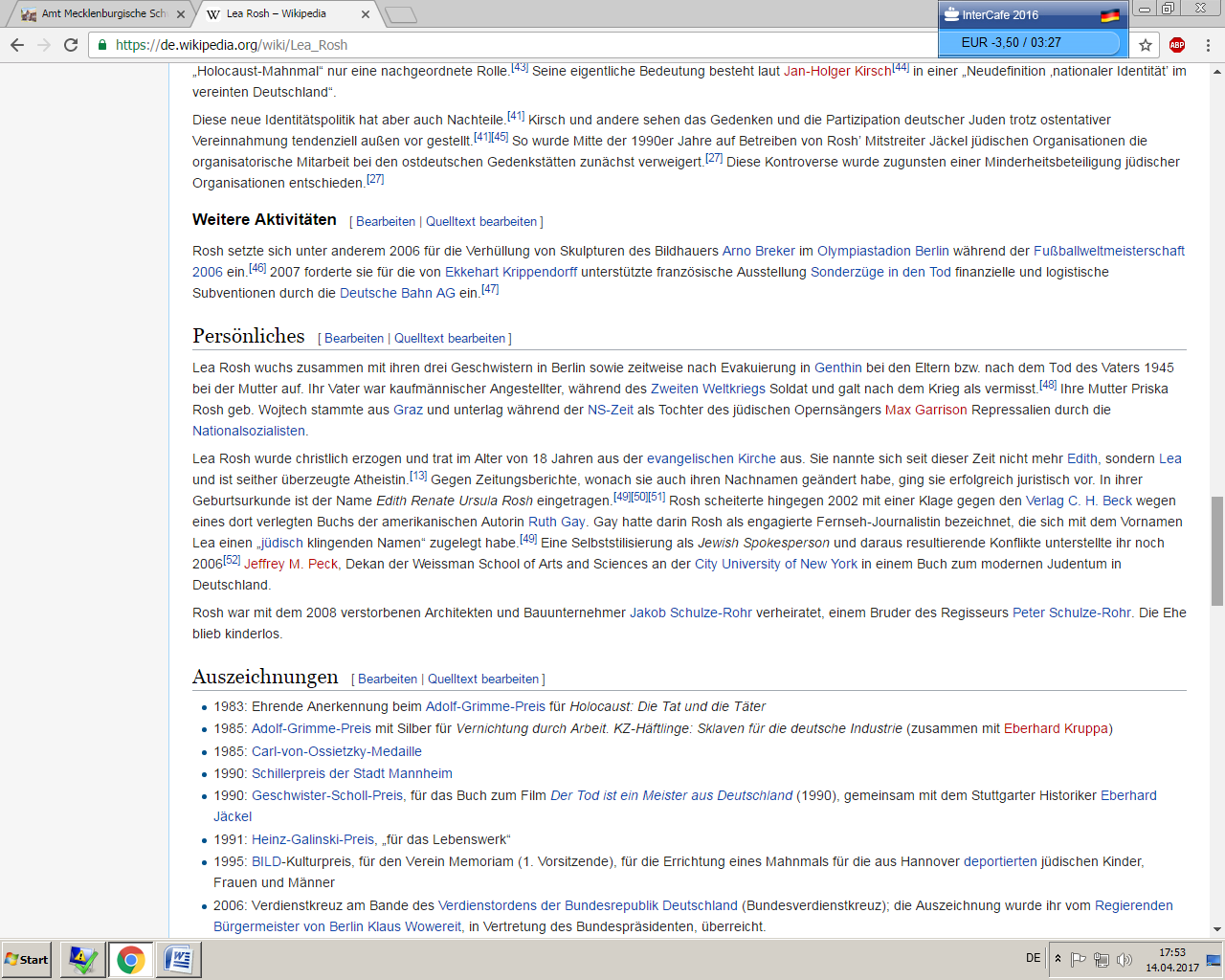
Task: Open the evangelischen Kirche link
Action: (711, 459)
